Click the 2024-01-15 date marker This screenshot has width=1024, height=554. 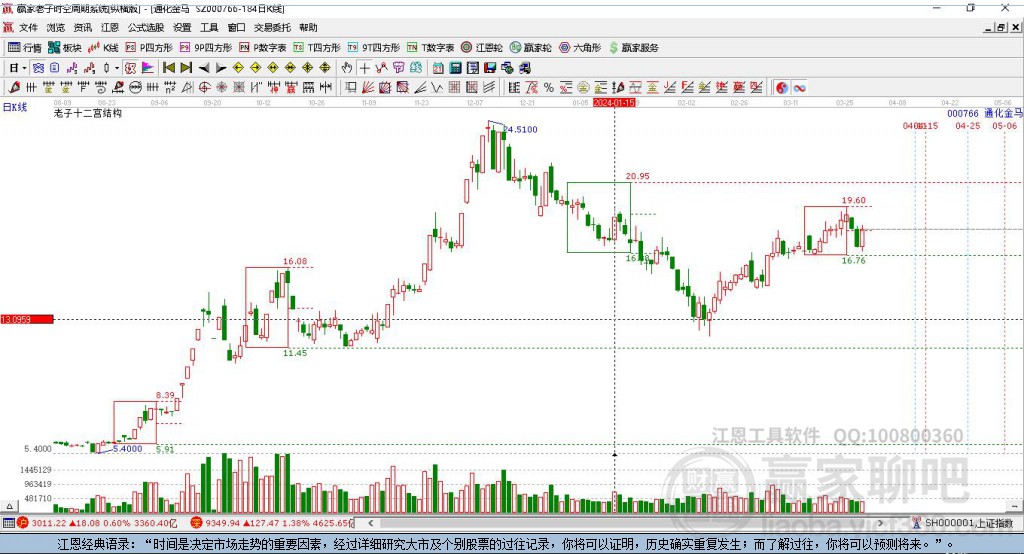click(x=615, y=103)
